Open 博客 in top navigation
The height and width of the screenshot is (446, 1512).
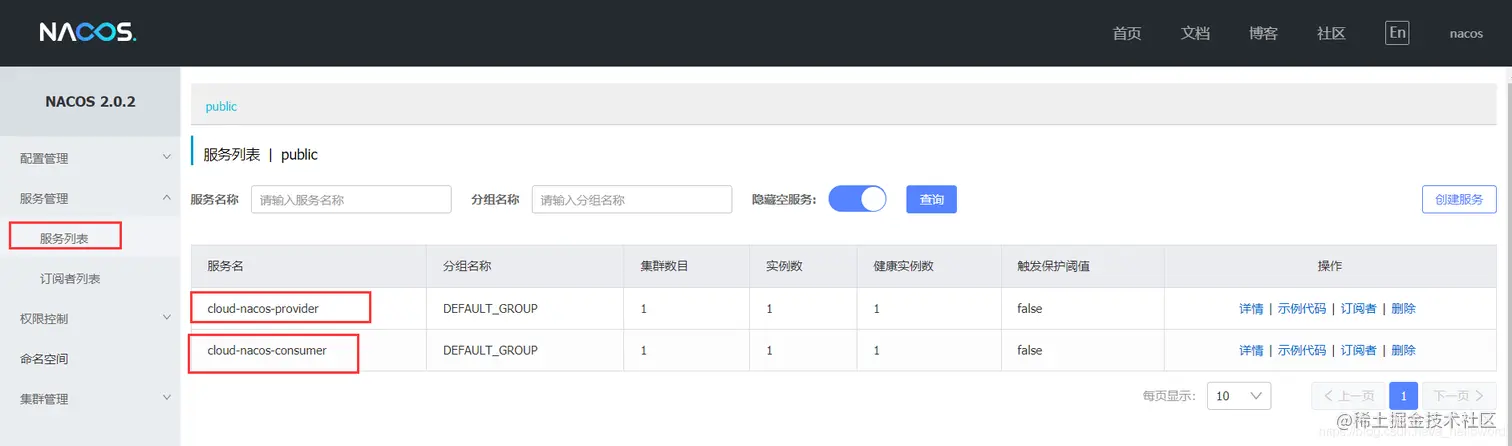click(x=1263, y=33)
